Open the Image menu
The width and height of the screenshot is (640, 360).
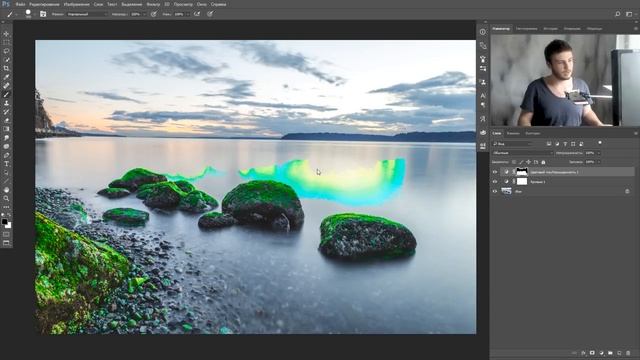click(76, 4)
